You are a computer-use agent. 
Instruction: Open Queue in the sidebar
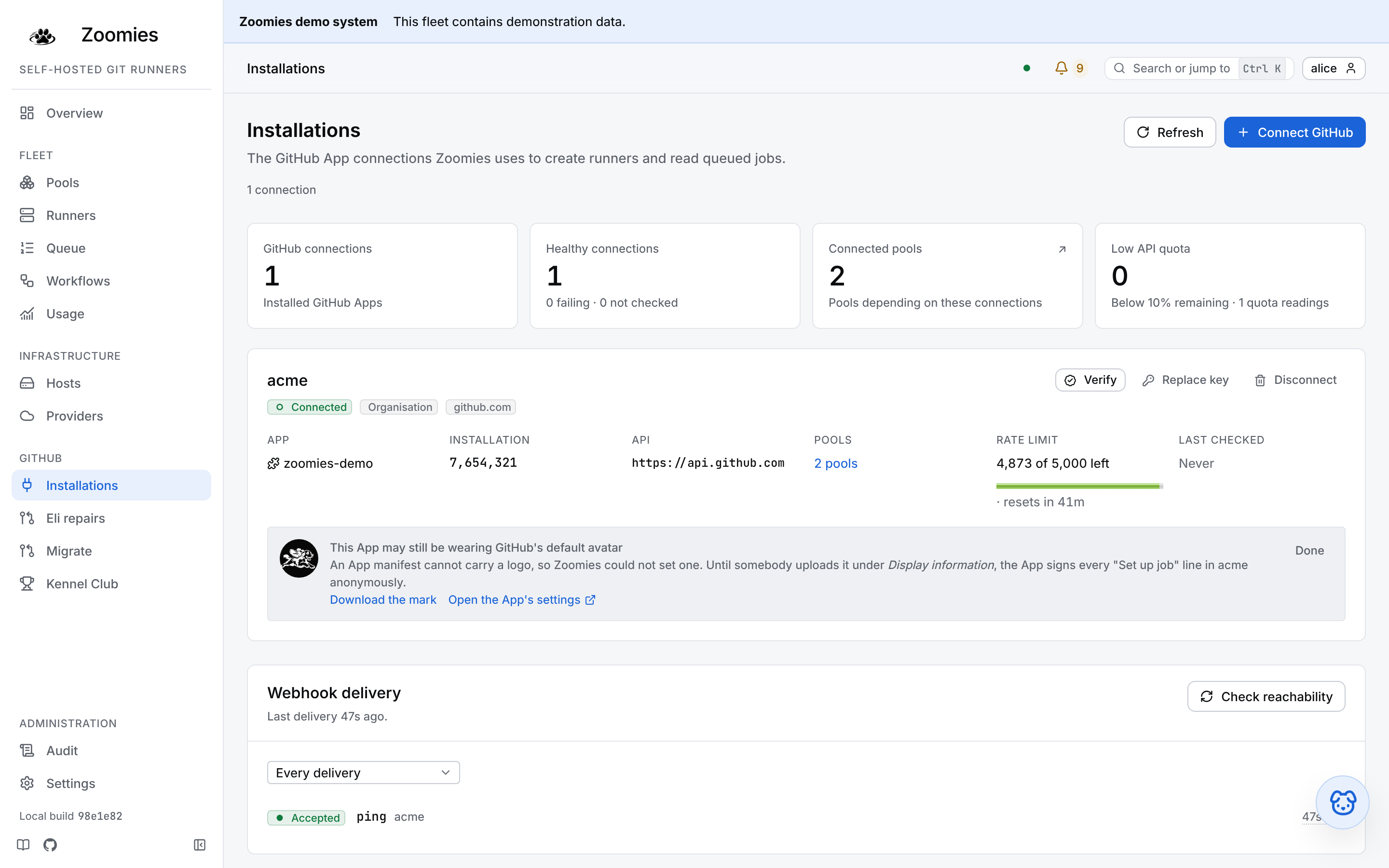(x=111, y=248)
